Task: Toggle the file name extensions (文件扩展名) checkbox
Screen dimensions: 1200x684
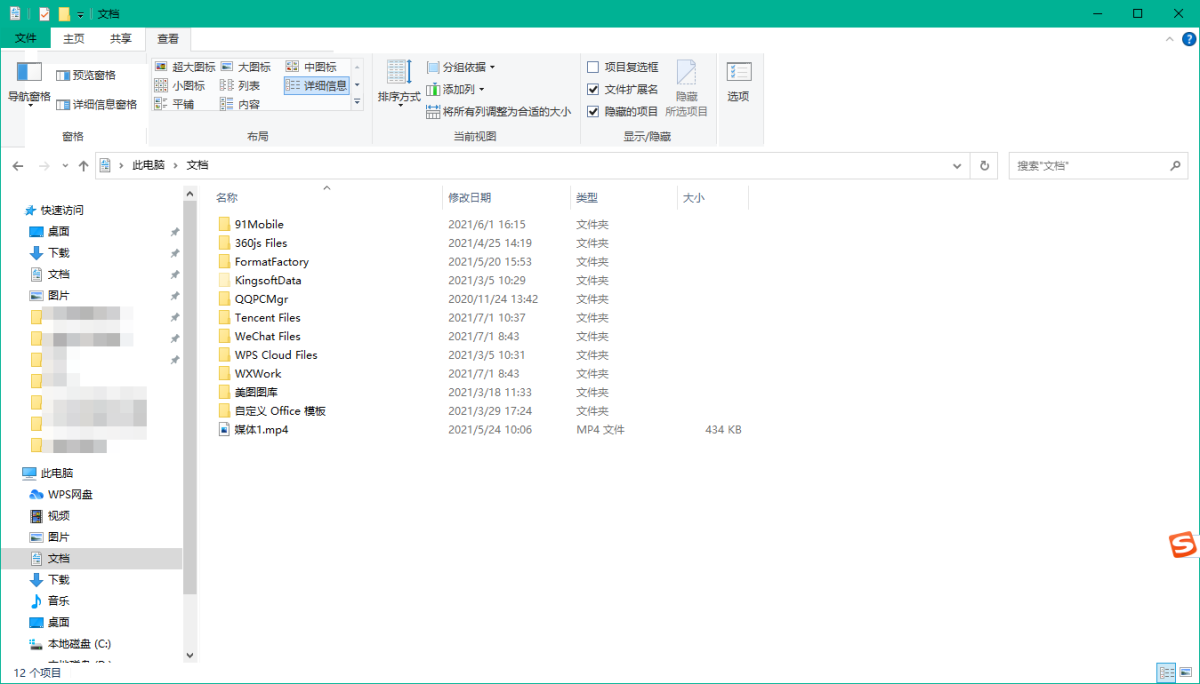Action: [x=593, y=89]
